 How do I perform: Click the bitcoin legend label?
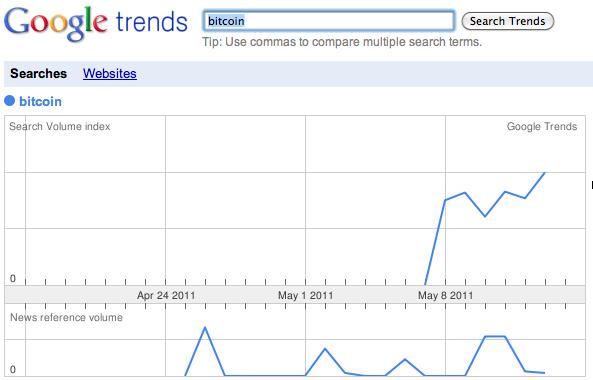pyautogui.click(x=40, y=101)
